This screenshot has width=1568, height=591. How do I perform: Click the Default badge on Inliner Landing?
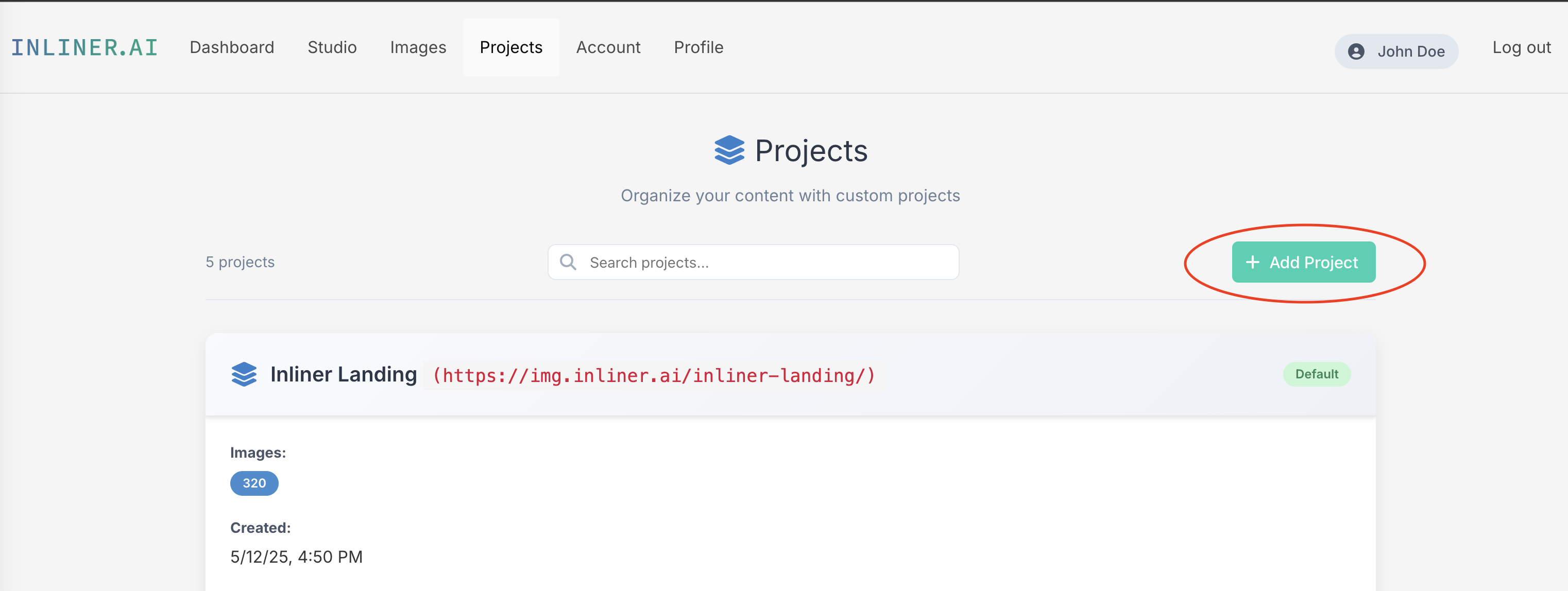(1317, 374)
